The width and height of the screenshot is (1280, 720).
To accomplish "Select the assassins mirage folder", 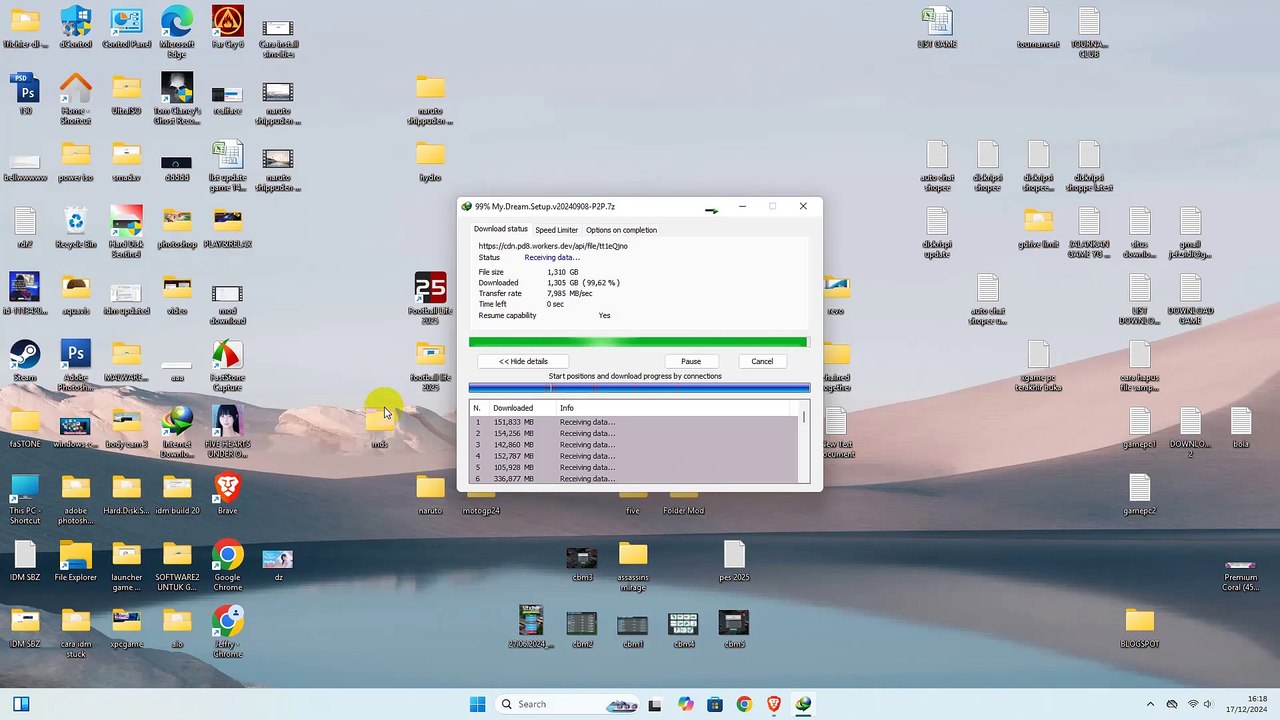I will (633, 565).
